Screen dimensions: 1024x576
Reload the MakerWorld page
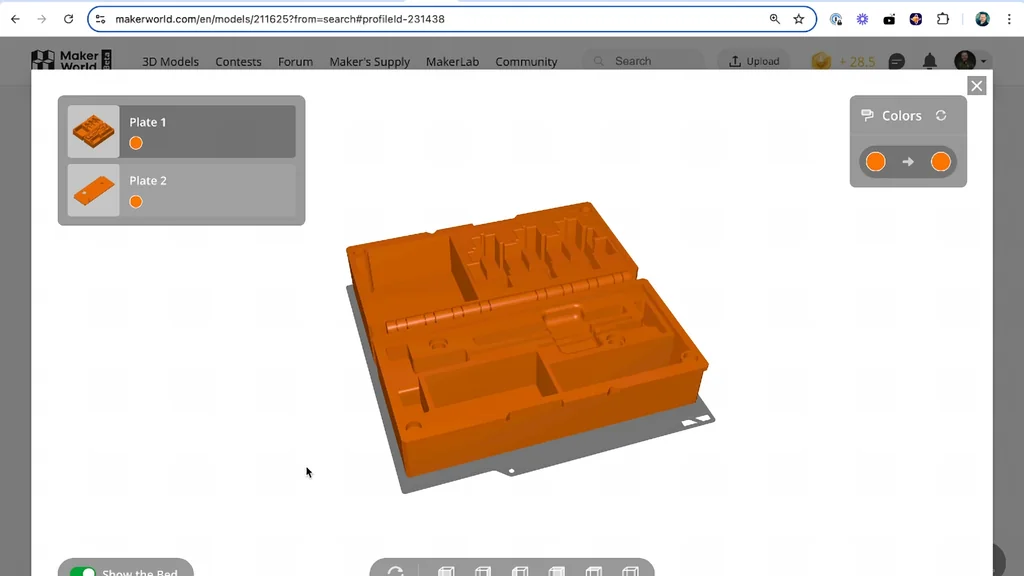point(69,19)
